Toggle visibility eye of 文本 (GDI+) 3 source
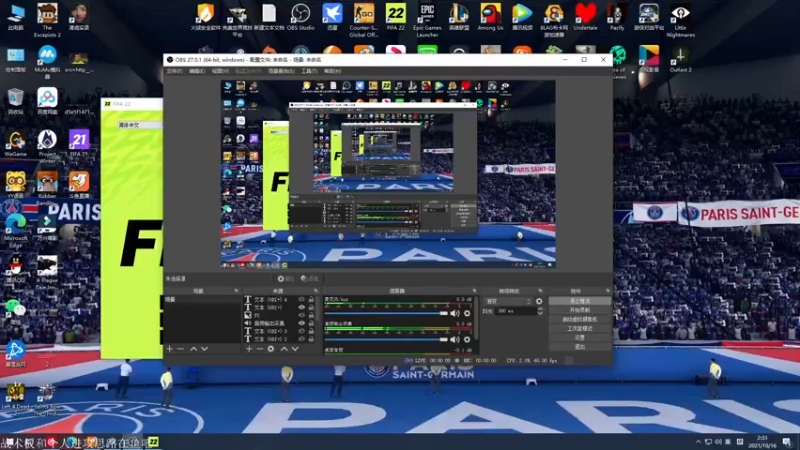 coord(302,331)
